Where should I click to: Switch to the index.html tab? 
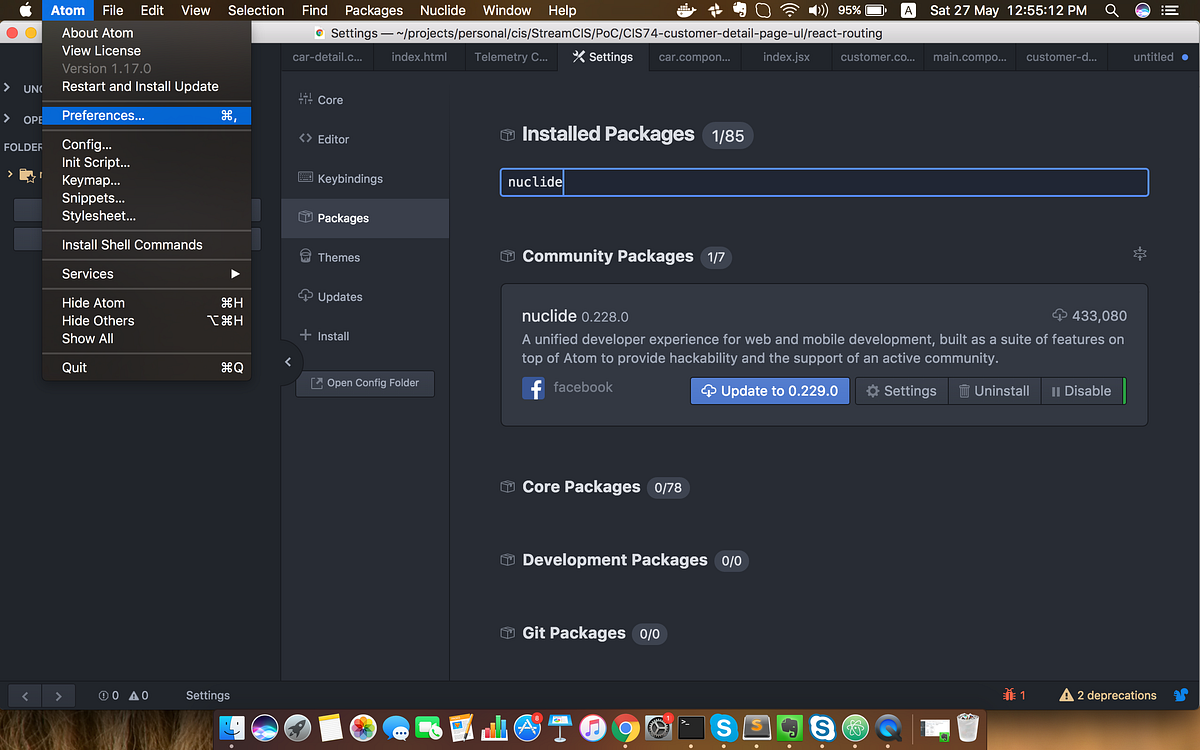coord(419,57)
